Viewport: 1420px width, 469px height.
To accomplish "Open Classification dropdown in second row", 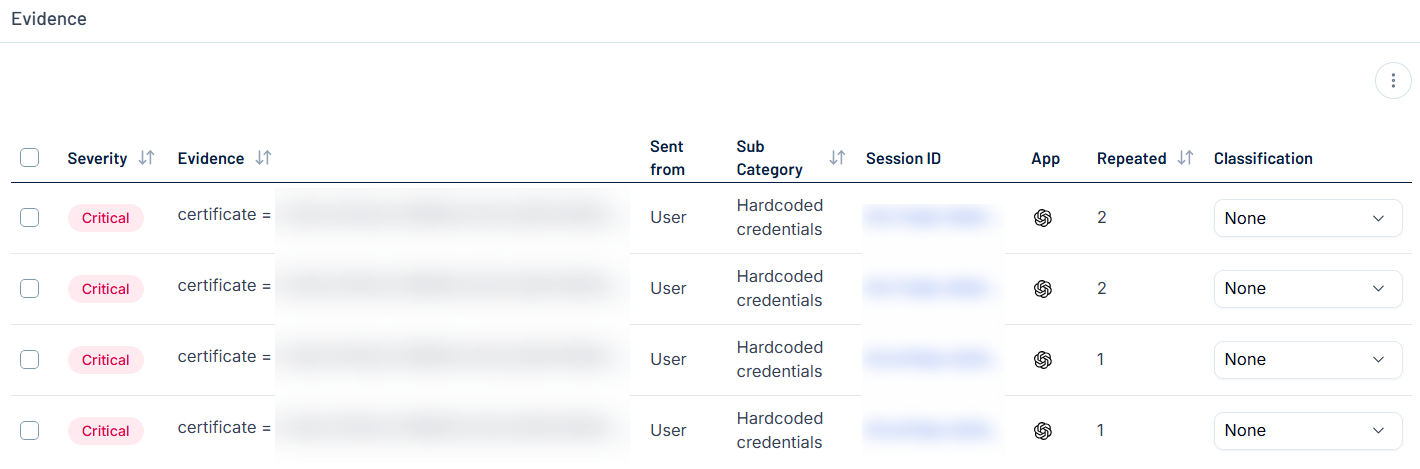I will pyautogui.click(x=1307, y=288).
